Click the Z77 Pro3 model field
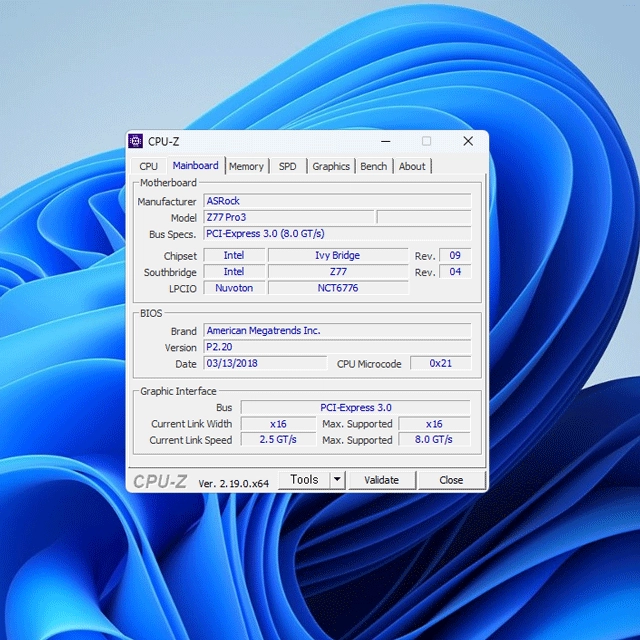 point(289,217)
